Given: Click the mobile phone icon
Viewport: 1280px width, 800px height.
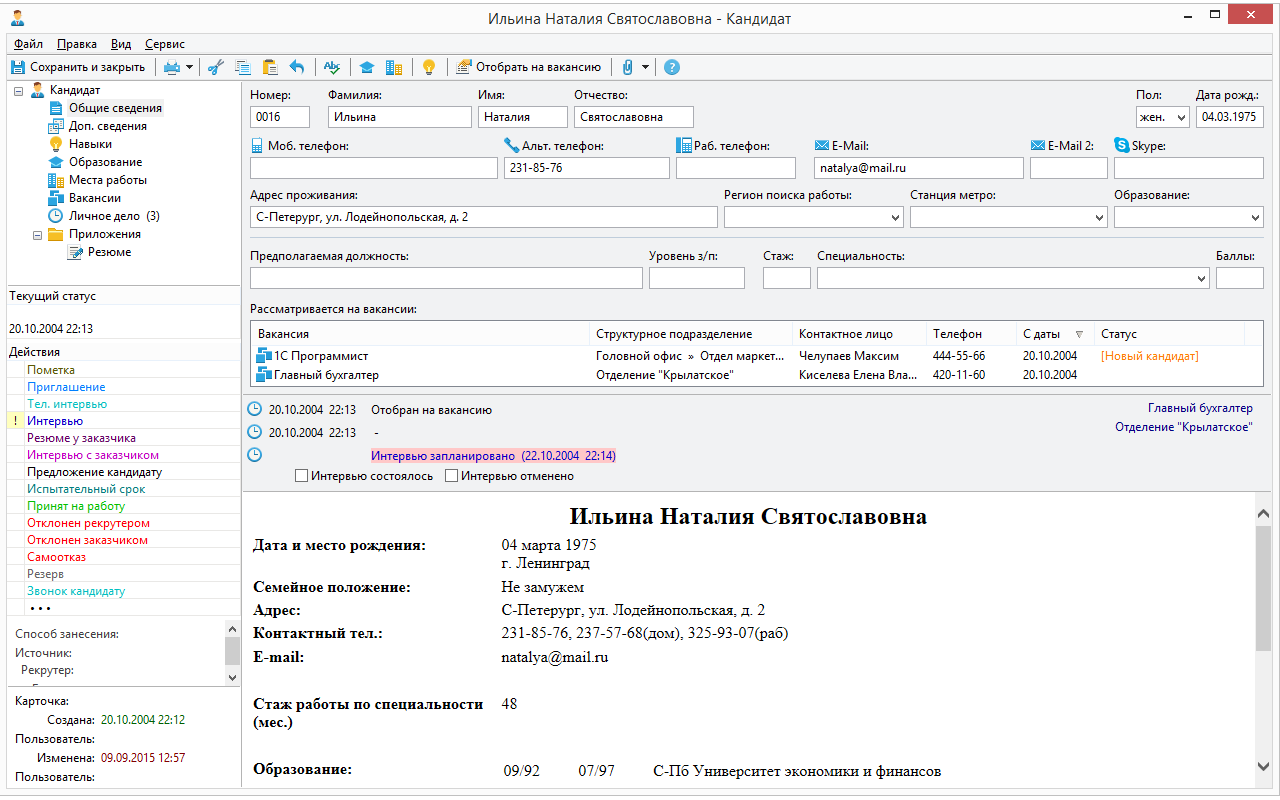Looking at the screenshot, I should point(257,146).
